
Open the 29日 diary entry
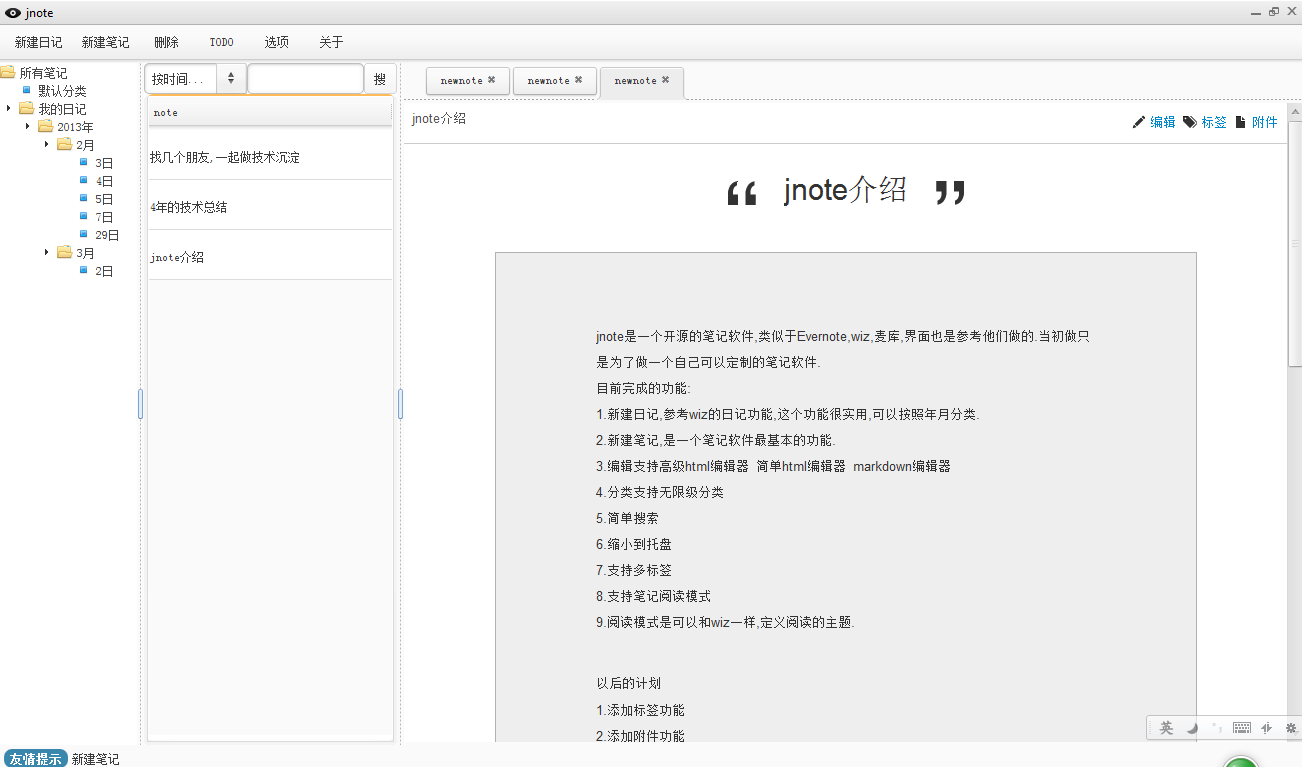click(107, 235)
